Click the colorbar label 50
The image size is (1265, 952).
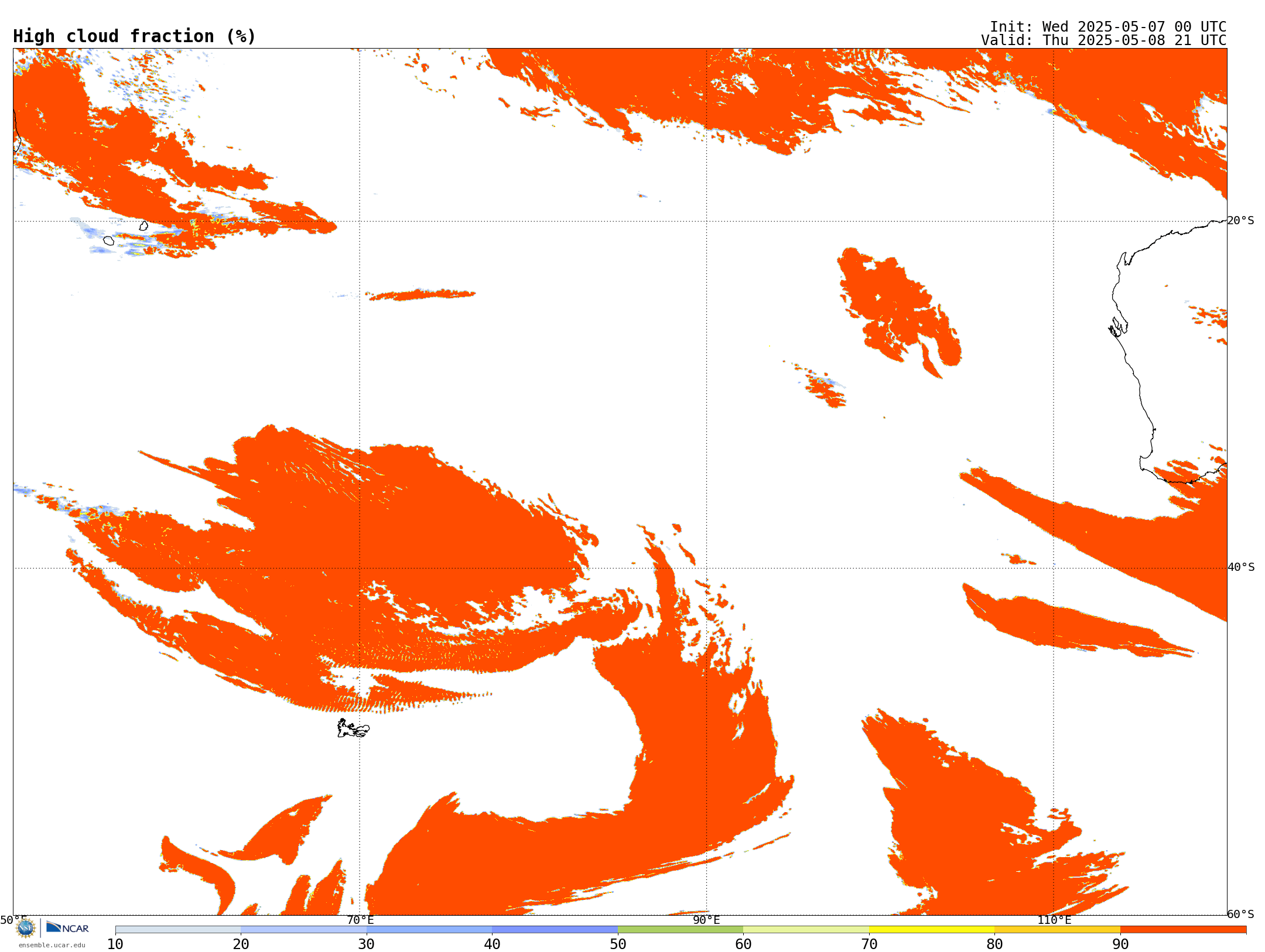click(618, 944)
